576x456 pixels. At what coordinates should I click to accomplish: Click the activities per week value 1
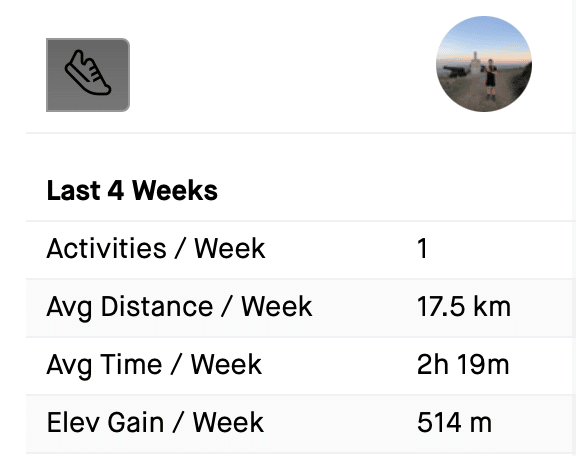pyautogui.click(x=422, y=249)
